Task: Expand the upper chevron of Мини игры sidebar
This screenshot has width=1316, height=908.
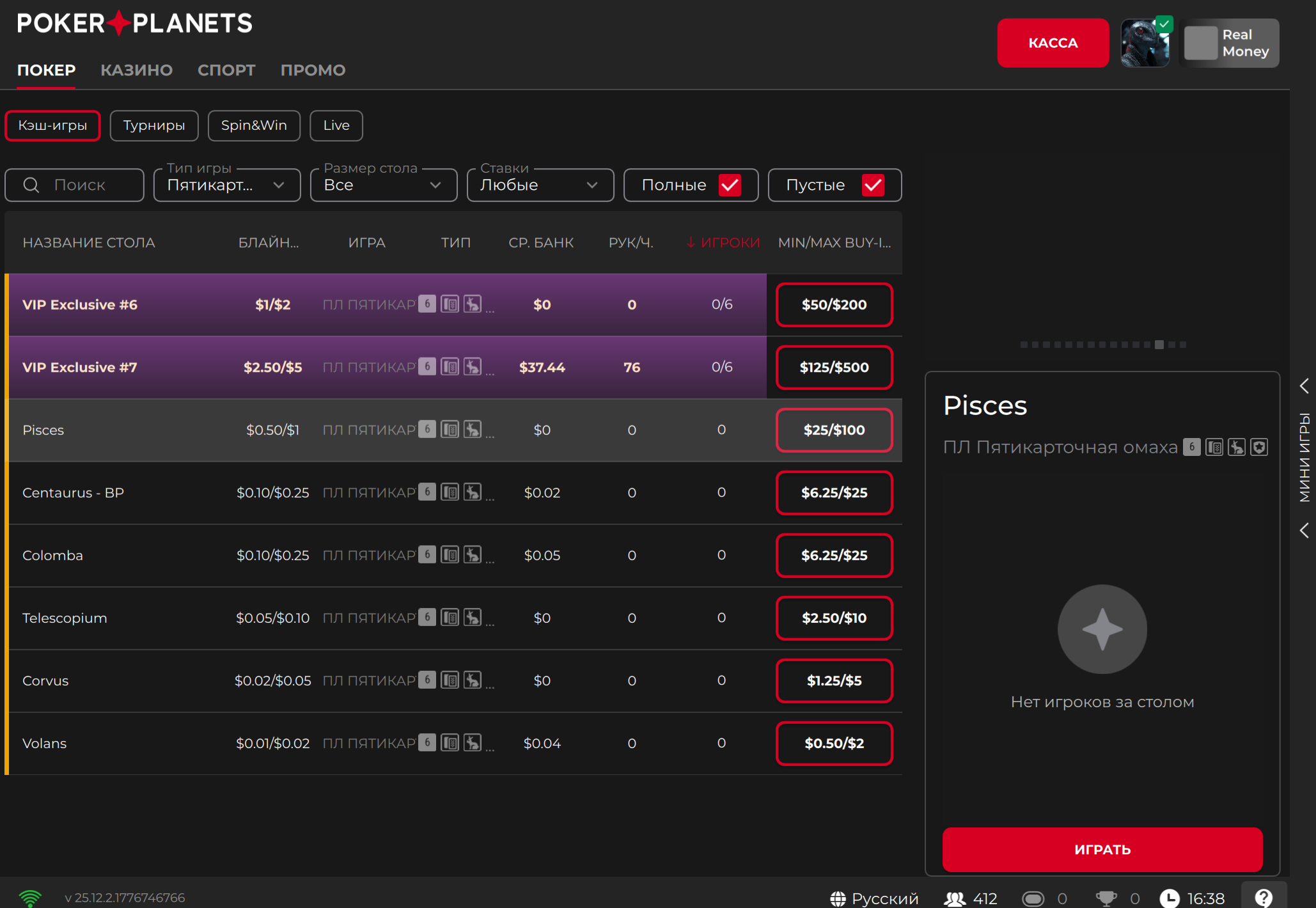Action: click(x=1304, y=386)
